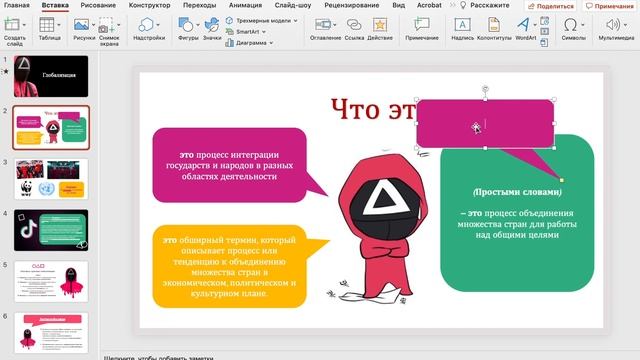640x360 pixels.
Task: Switch to the Рисование tab
Action: [x=98, y=5]
